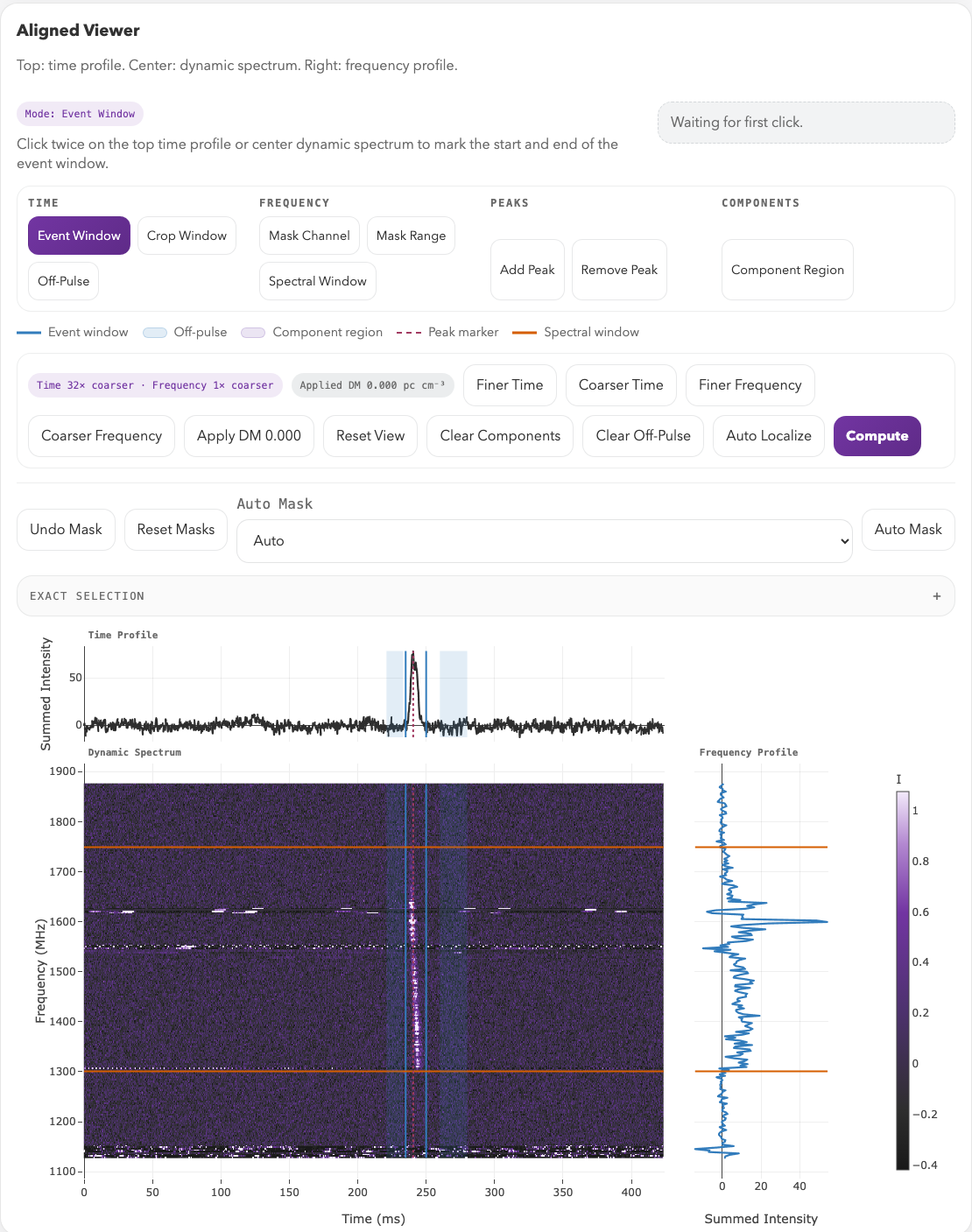Click the Waiting for first click status box
Image resolution: width=972 pixels, height=1232 pixels.
806,123
